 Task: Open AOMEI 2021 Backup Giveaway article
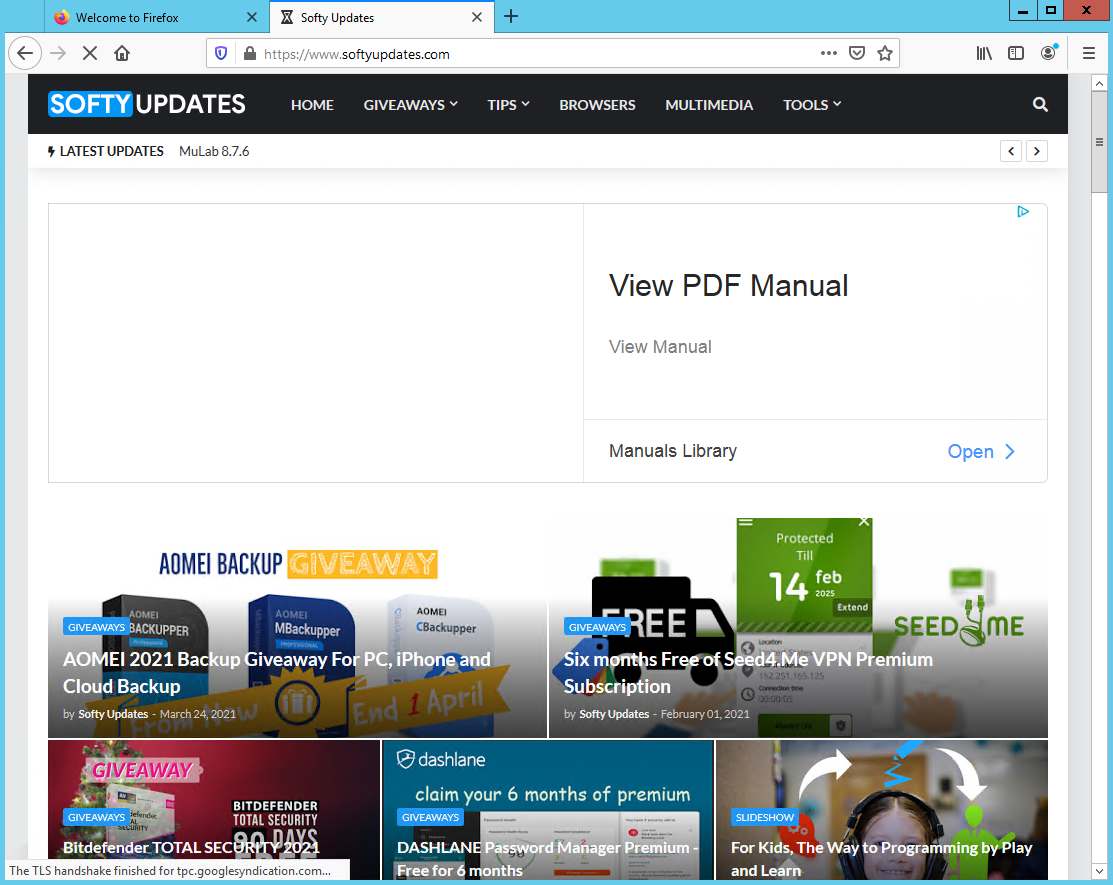coord(277,673)
